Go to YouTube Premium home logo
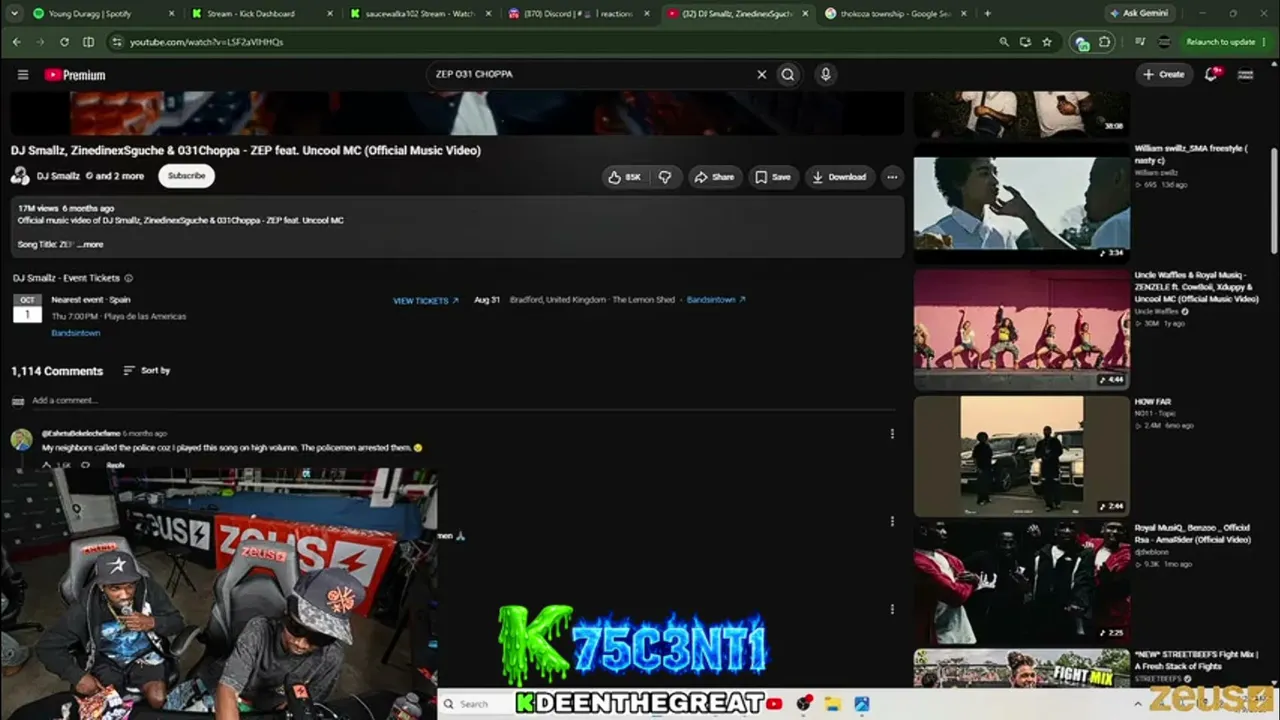Viewport: 1280px width, 720px height. 75,75
